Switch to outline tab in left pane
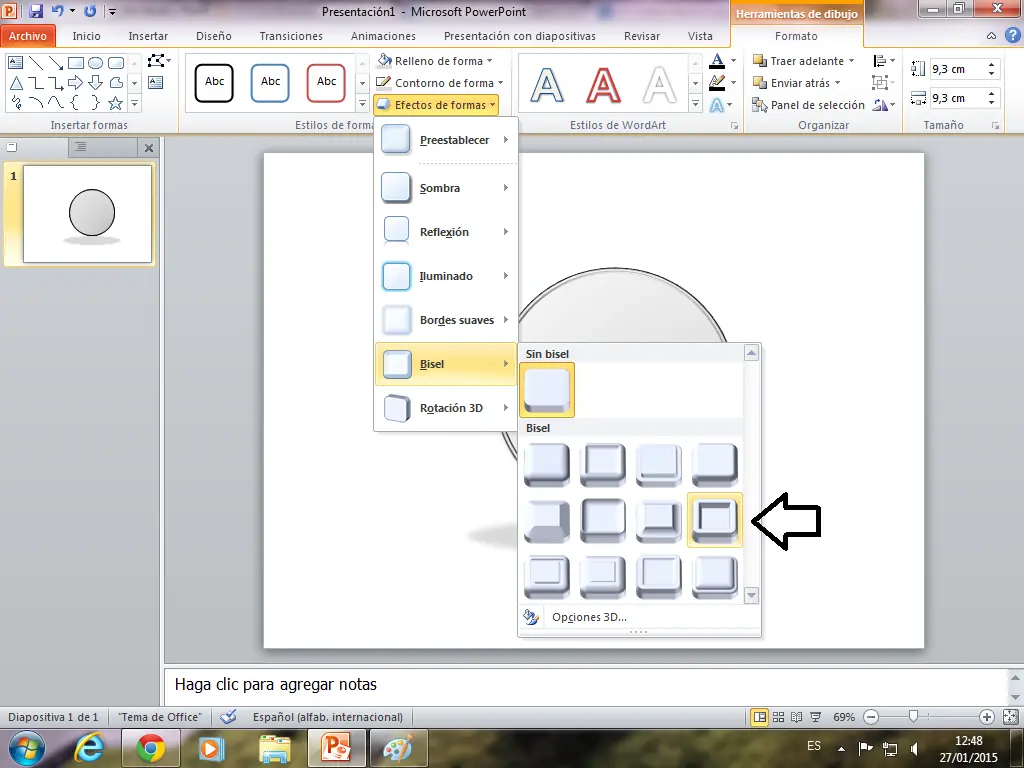1024x768 pixels. [80, 148]
